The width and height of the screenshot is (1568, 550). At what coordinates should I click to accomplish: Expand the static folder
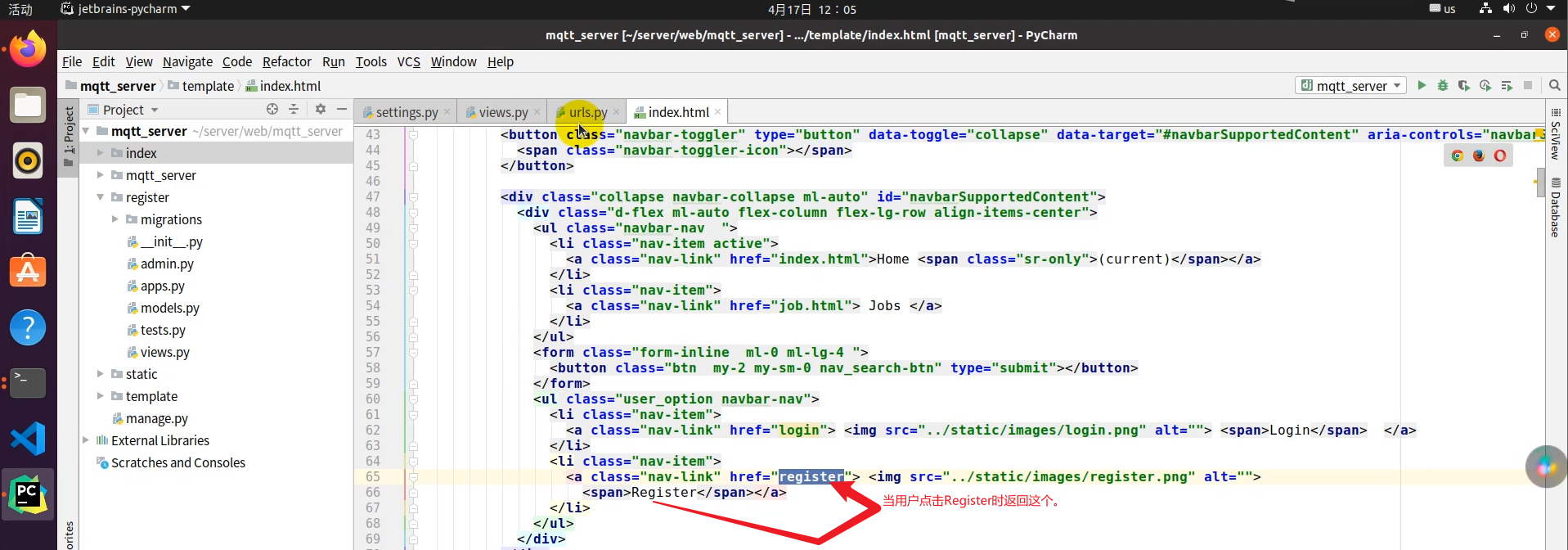pyautogui.click(x=101, y=374)
